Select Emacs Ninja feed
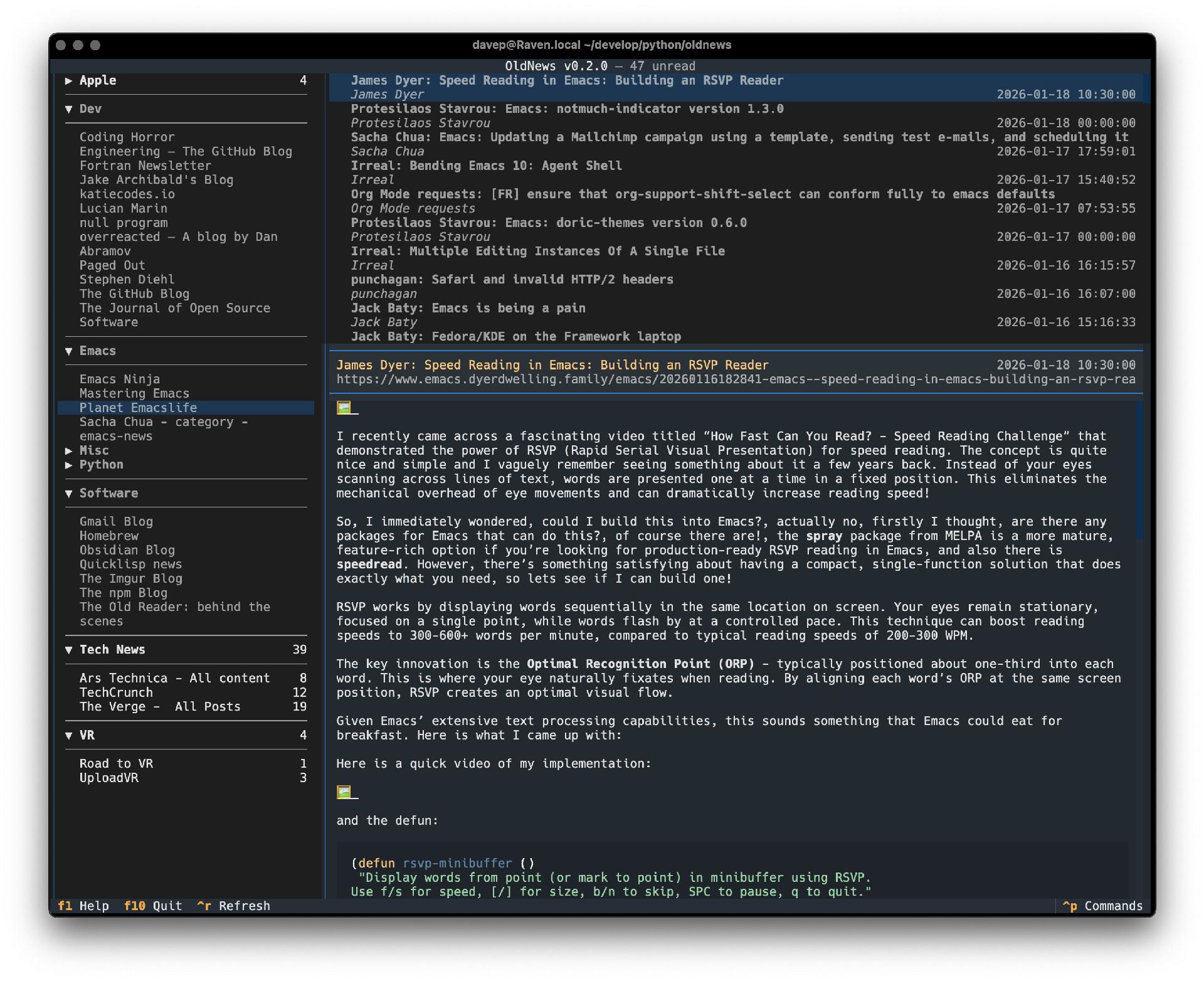This screenshot has height=981, width=1204. pyautogui.click(x=119, y=379)
